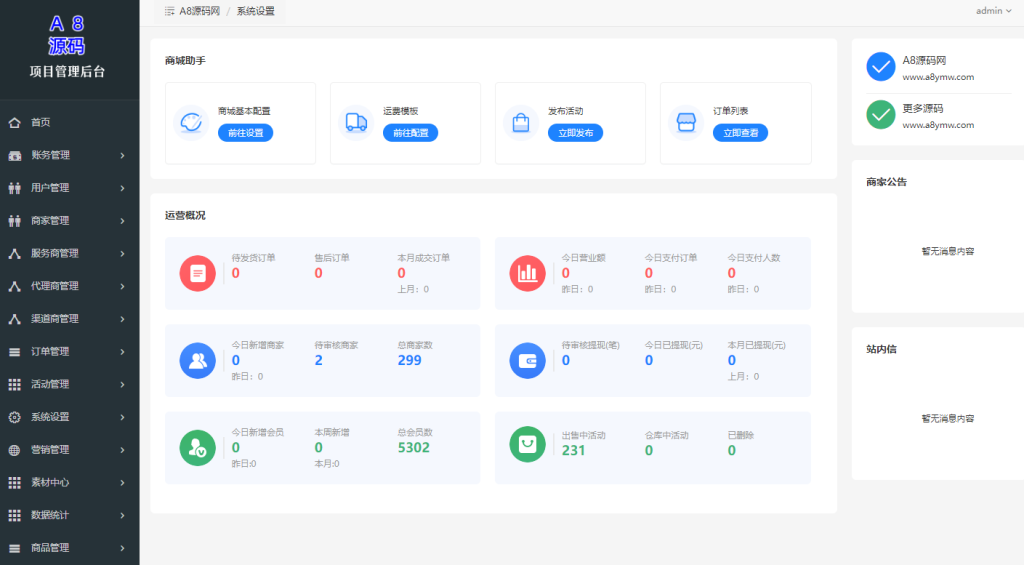
Task: Open the 素材中心 menu item
Action: point(69,483)
